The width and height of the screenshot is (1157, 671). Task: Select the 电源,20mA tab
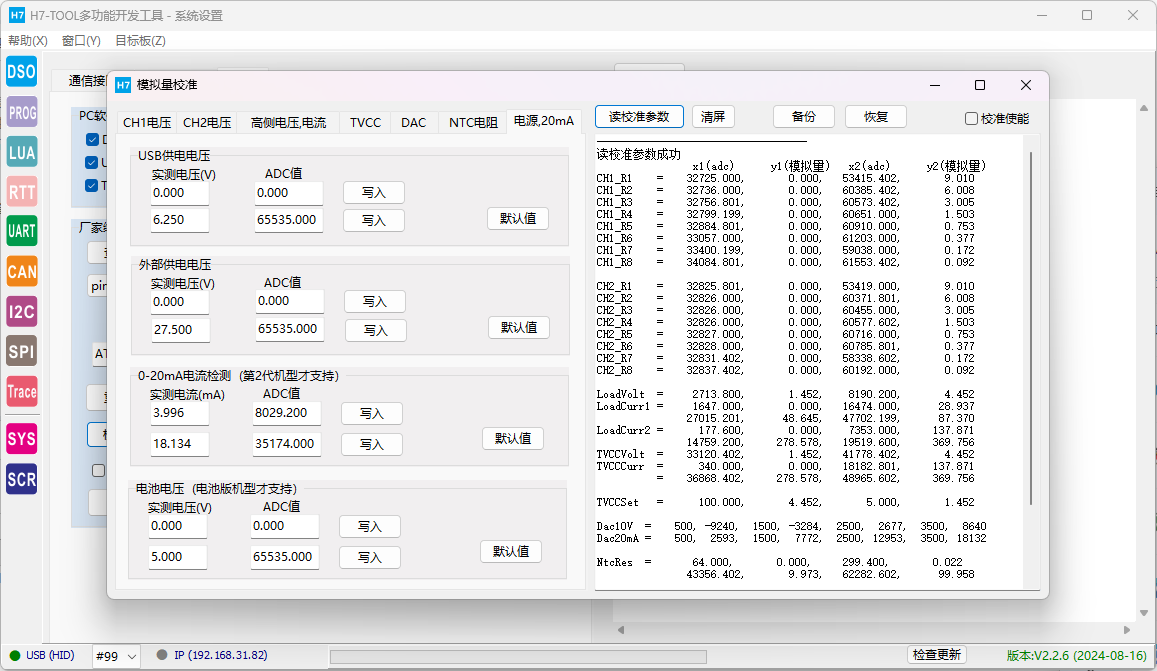pos(544,121)
